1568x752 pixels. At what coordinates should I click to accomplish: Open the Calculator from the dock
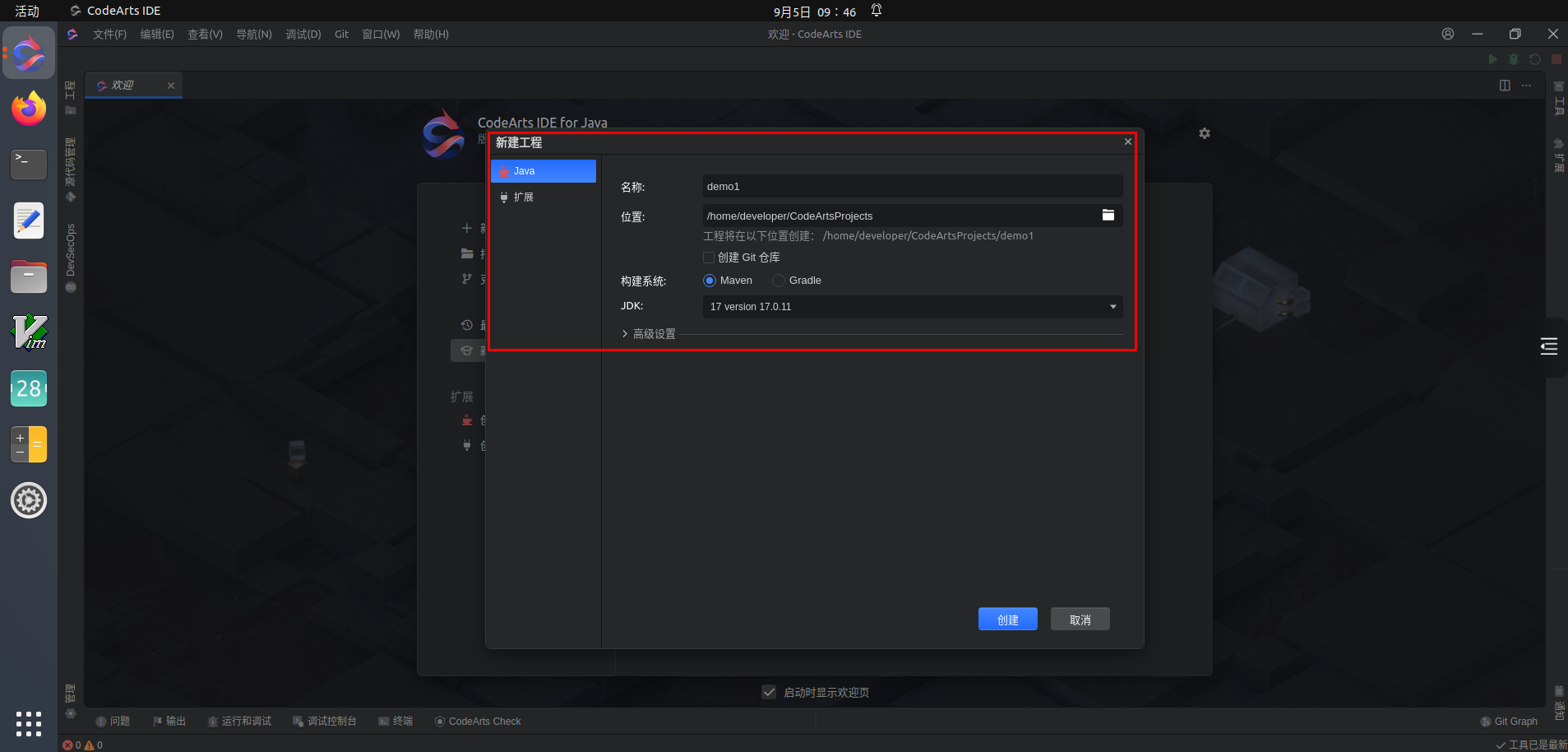point(29,444)
